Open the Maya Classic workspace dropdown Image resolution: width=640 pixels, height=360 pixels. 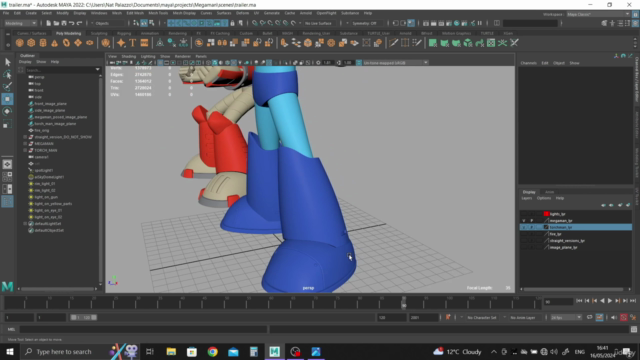coord(598,14)
